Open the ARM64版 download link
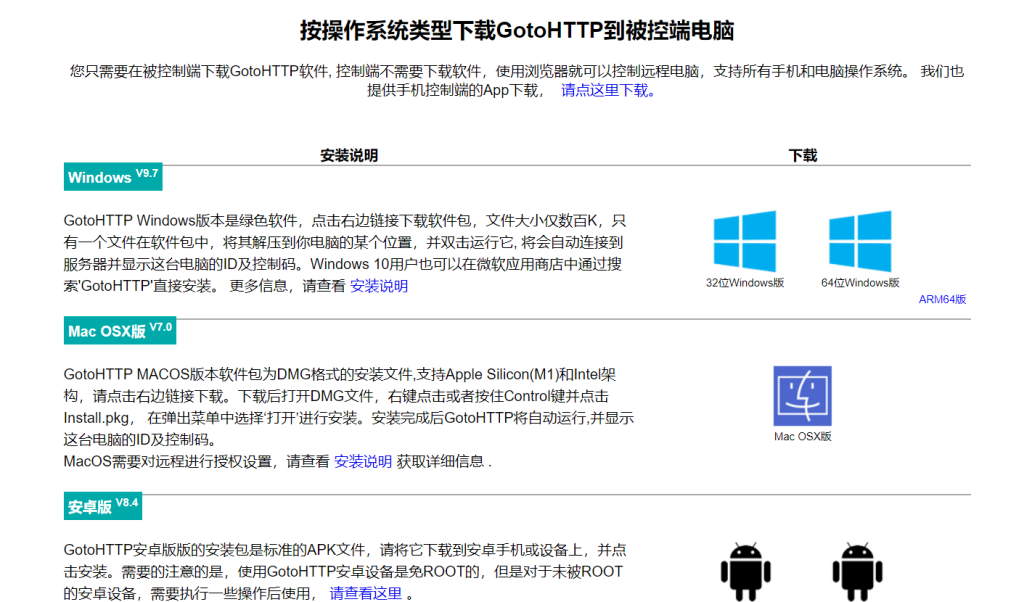 pyautogui.click(x=942, y=299)
